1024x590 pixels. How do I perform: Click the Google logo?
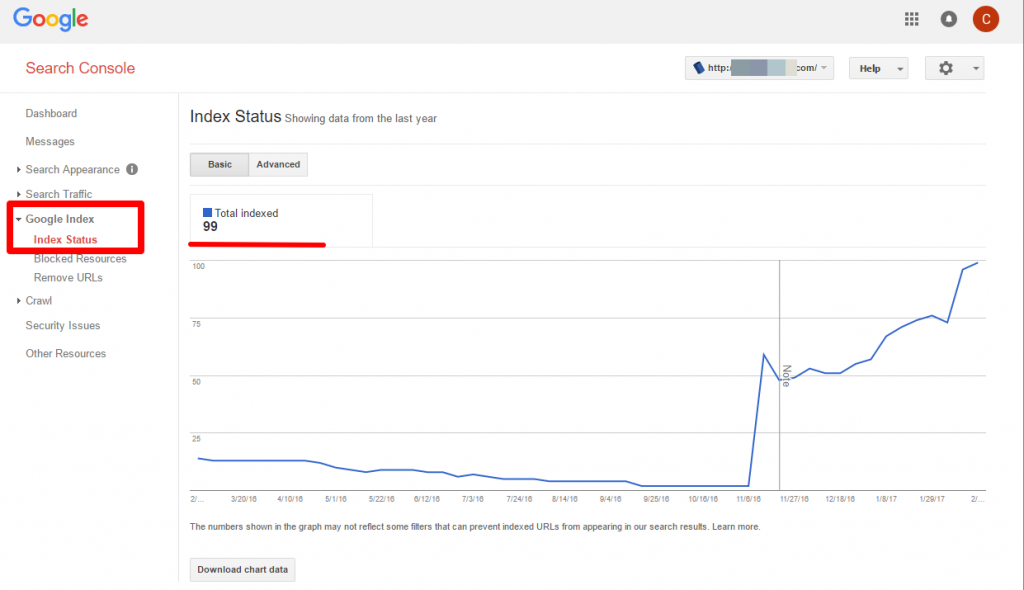50,18
